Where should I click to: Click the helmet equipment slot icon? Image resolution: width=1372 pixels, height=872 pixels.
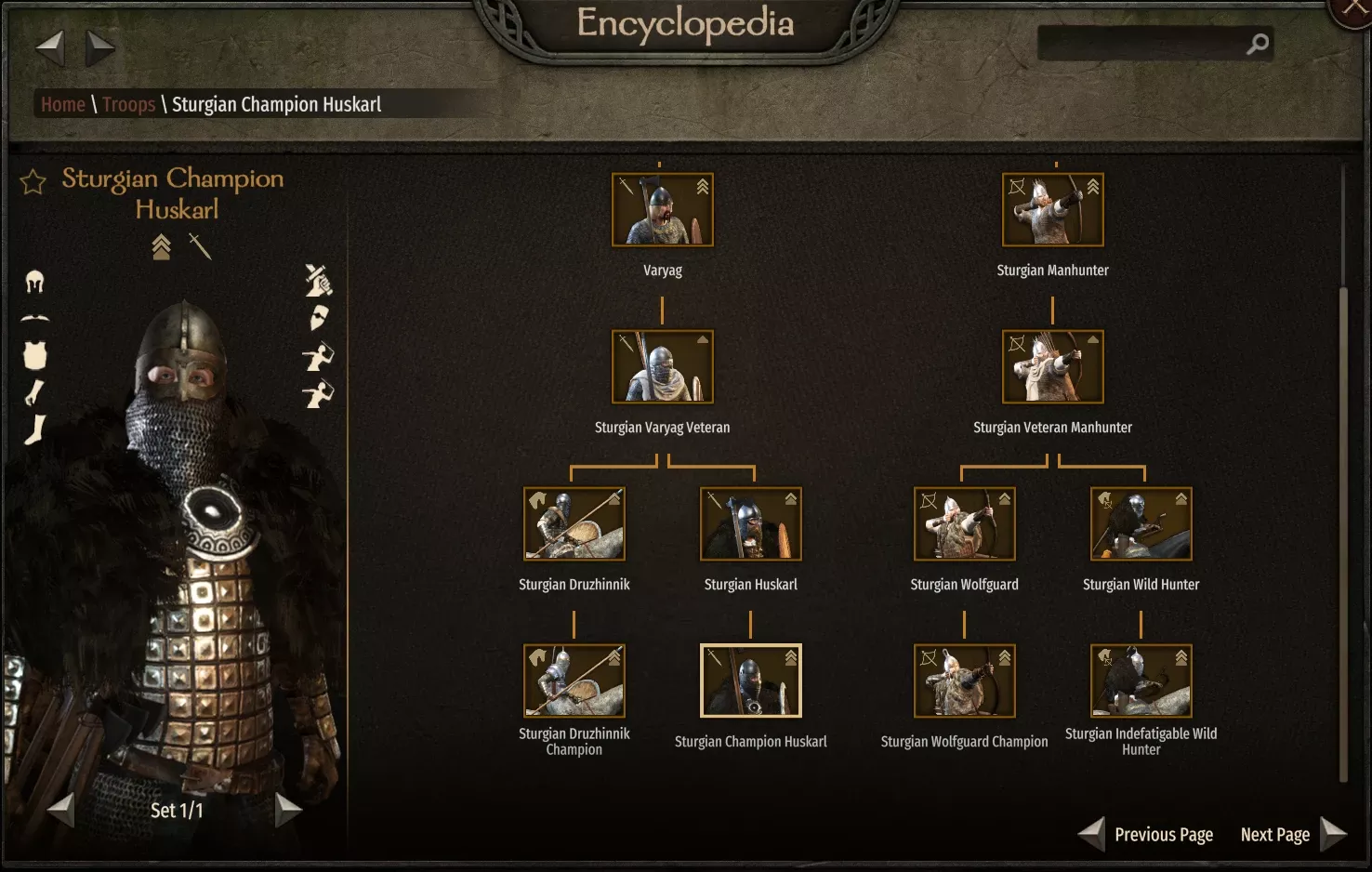[x=34, y=282]
